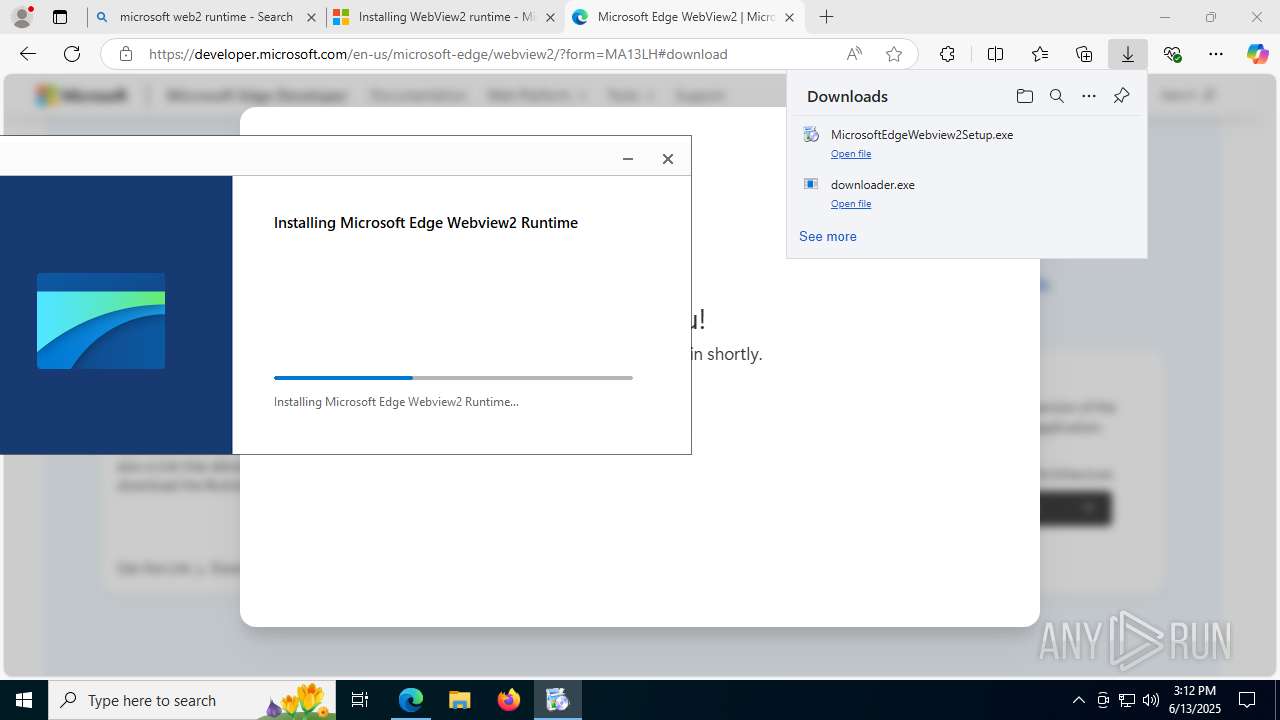Minimize the WebView2 installer dialog
The width and height of the screenshot is (1280, 720).
click(628, 159)
